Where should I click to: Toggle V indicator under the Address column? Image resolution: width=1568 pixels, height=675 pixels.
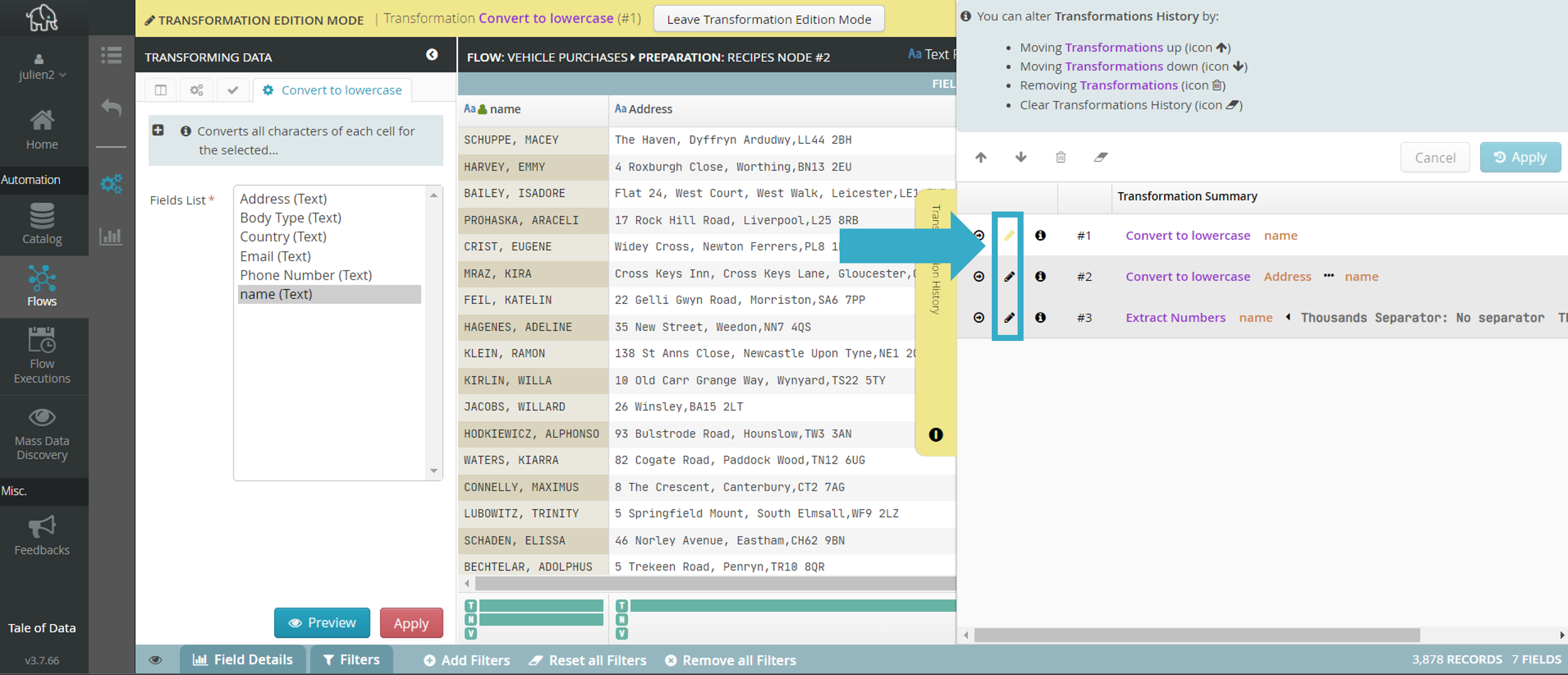(621, 634)
